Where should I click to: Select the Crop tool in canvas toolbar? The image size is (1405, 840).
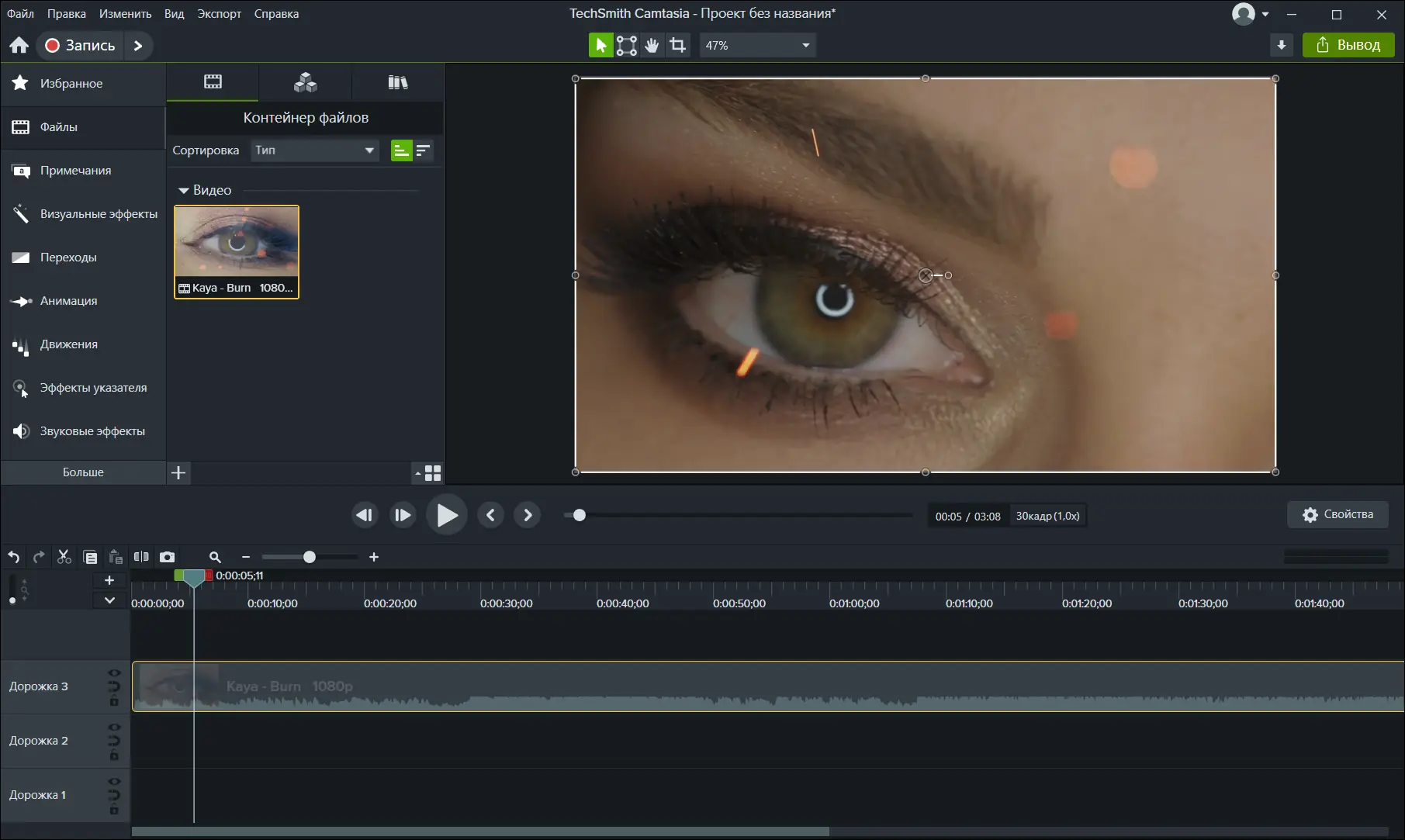pyautogui.click(x=677, y=46)
